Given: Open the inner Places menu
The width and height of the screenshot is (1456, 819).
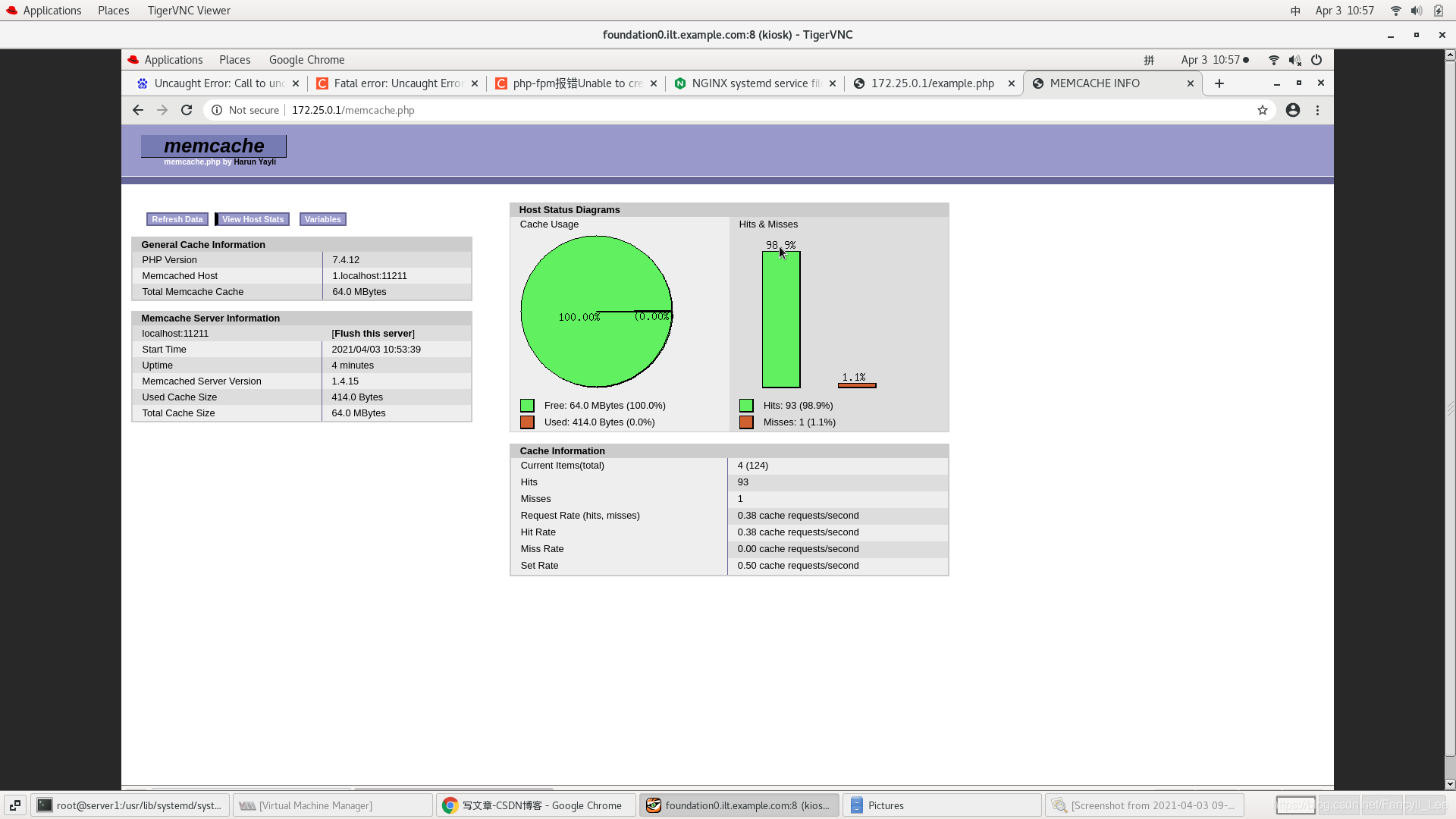Looking at the screenshot, I should pos(235,60).
